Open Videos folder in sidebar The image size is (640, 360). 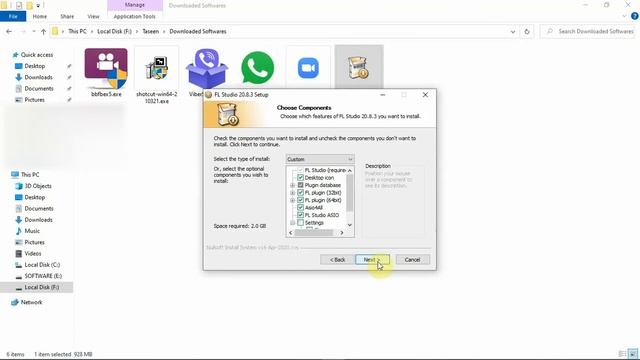pyautogui.click(x=33, y=253)
